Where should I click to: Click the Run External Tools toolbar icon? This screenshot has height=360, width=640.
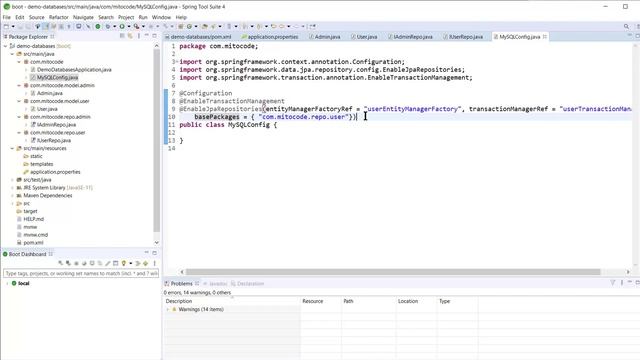click(136, 27)
